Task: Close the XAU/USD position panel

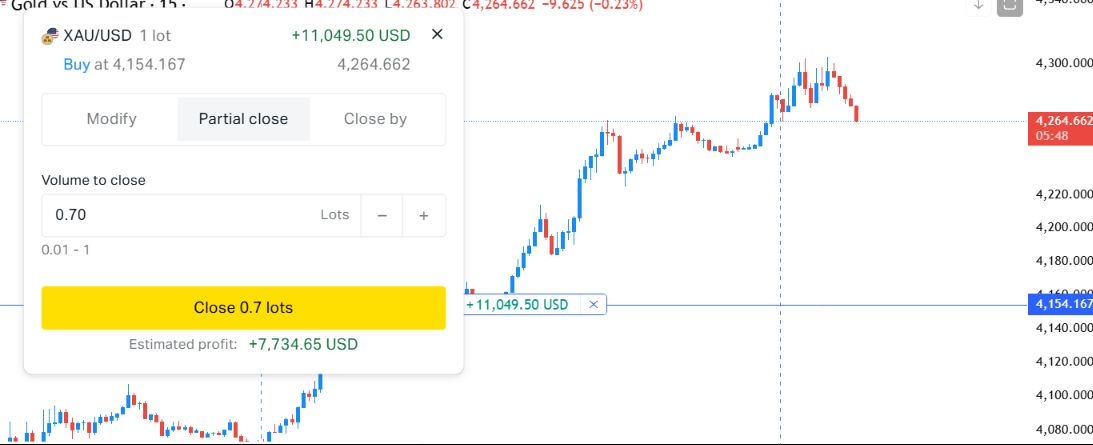Action: click(x=437, y=34)
